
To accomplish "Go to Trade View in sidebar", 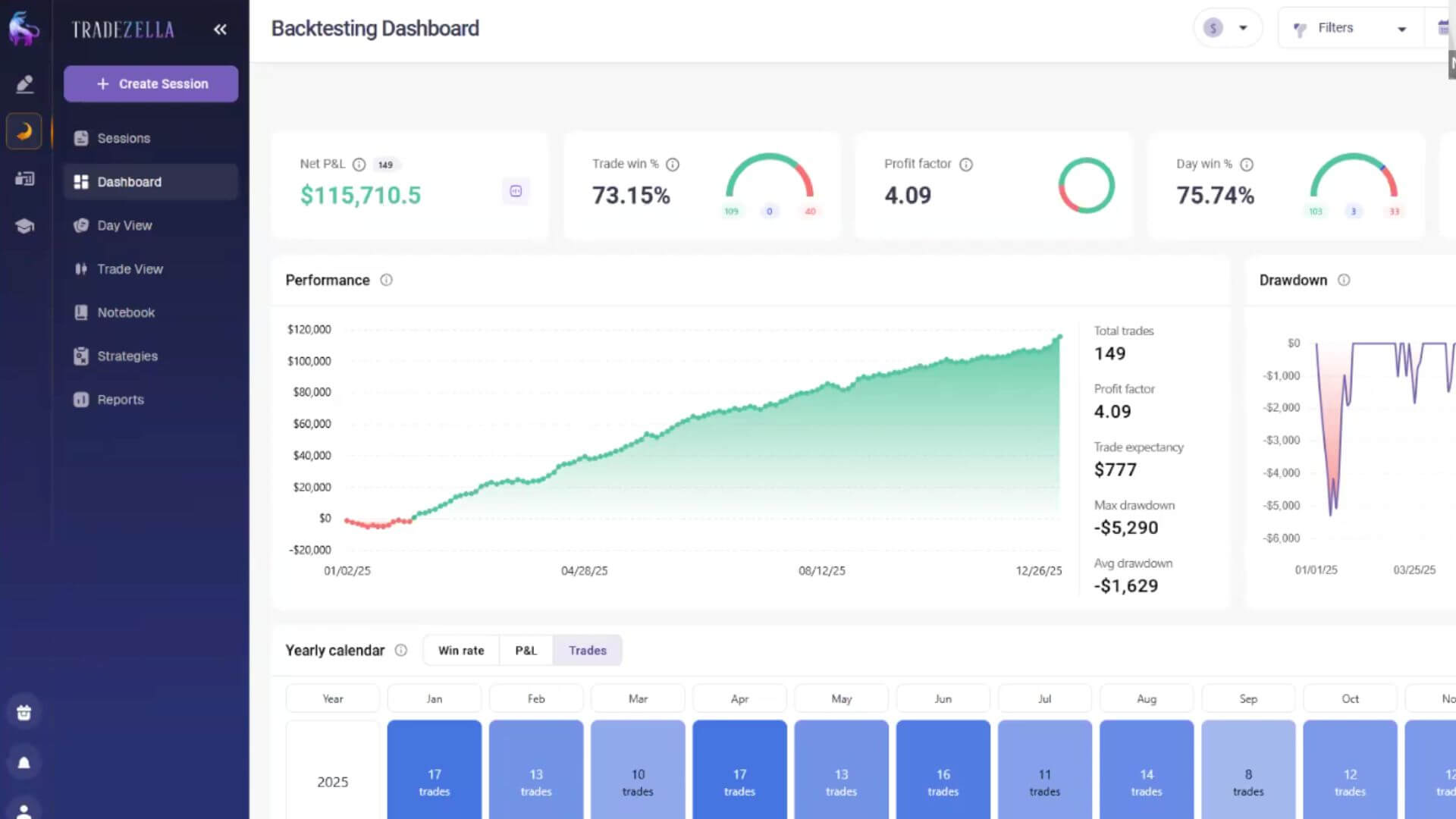I will [x=130, y=269].
